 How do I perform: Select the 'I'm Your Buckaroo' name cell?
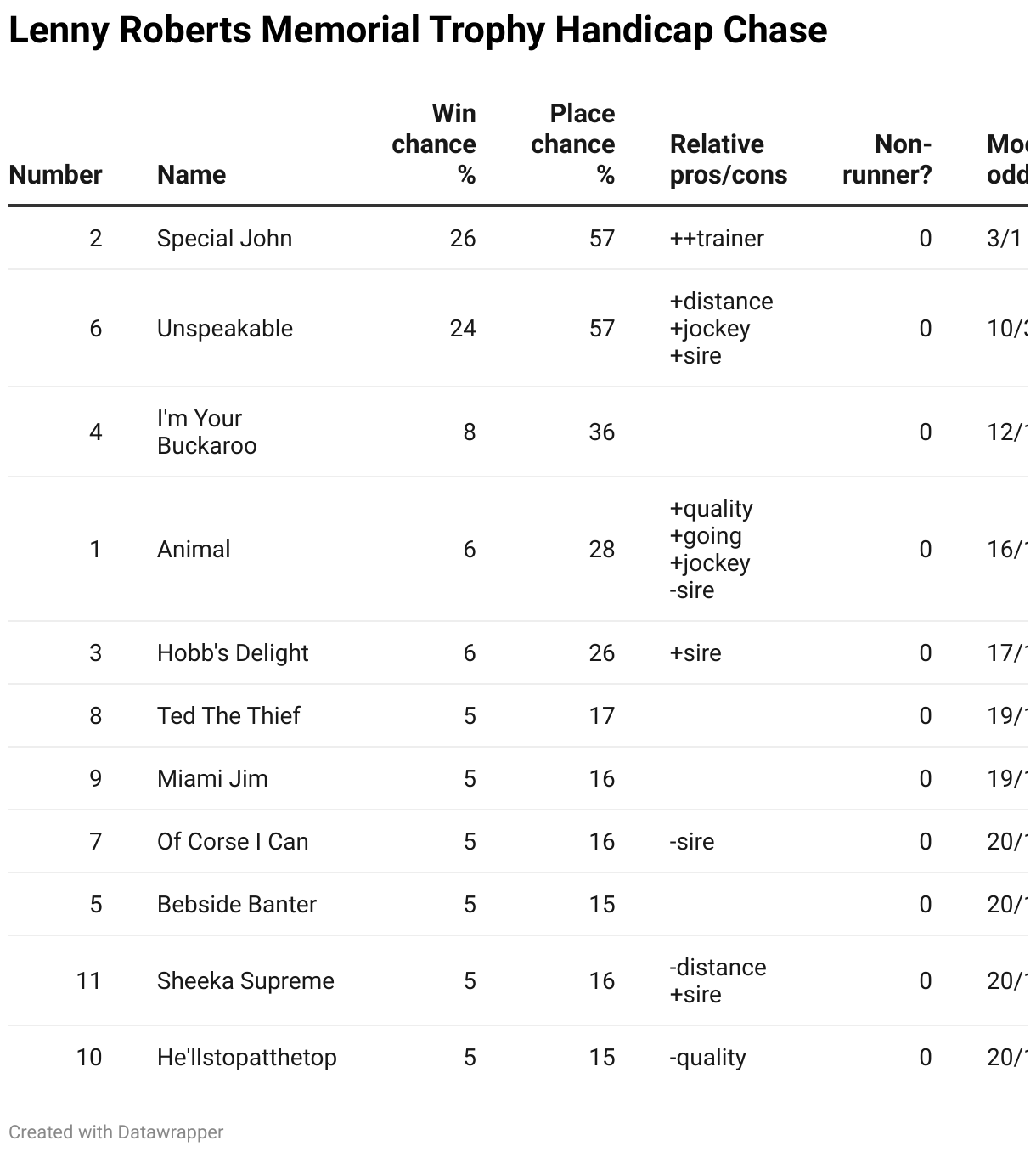[x=206, y=432]
